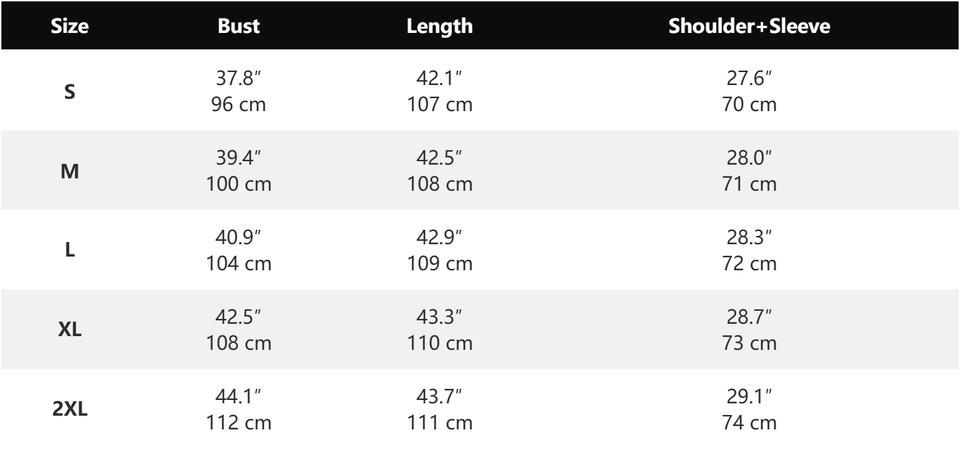The width and height of the screenshot is (960, 450).
Task: Click the Length column header
Action: (x=440, y=26)
